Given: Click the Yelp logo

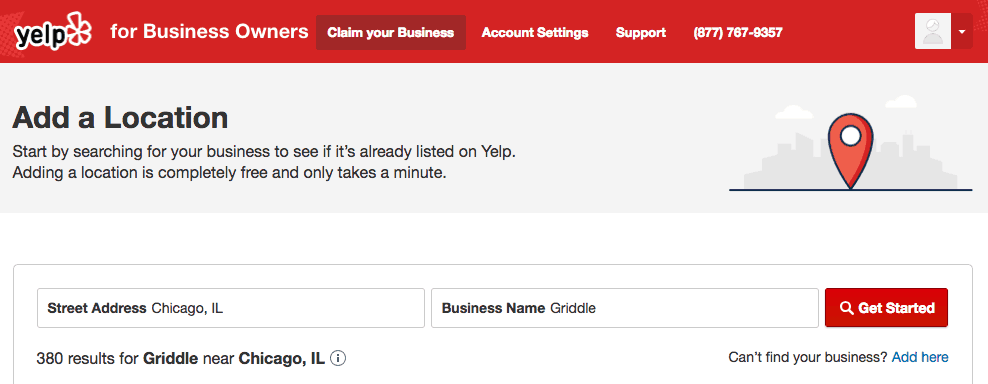Looking at the screenshot, I should tap(54, 31).
